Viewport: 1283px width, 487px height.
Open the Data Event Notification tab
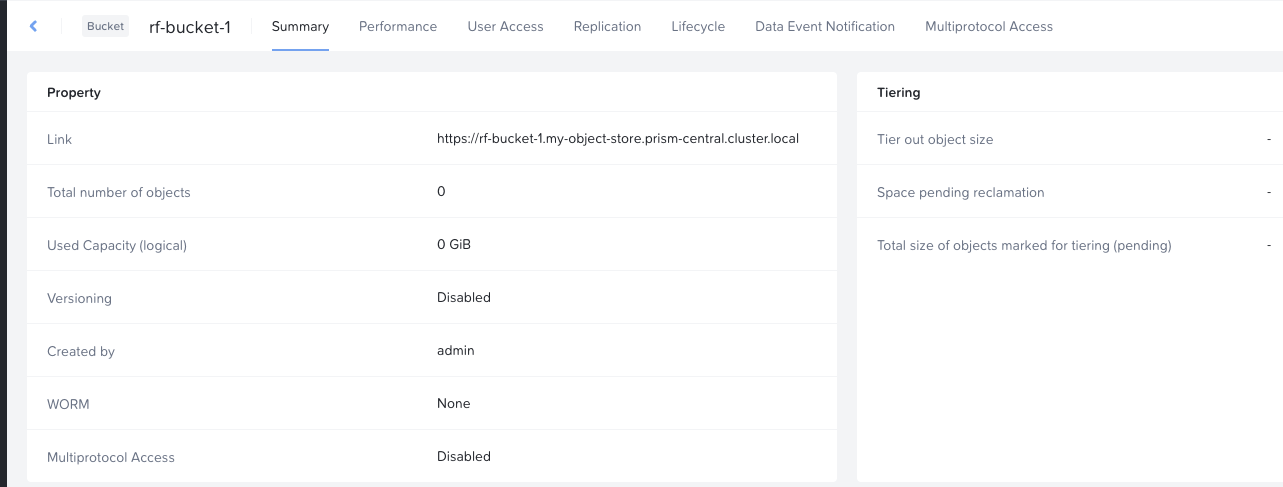(x=825, y=26)
